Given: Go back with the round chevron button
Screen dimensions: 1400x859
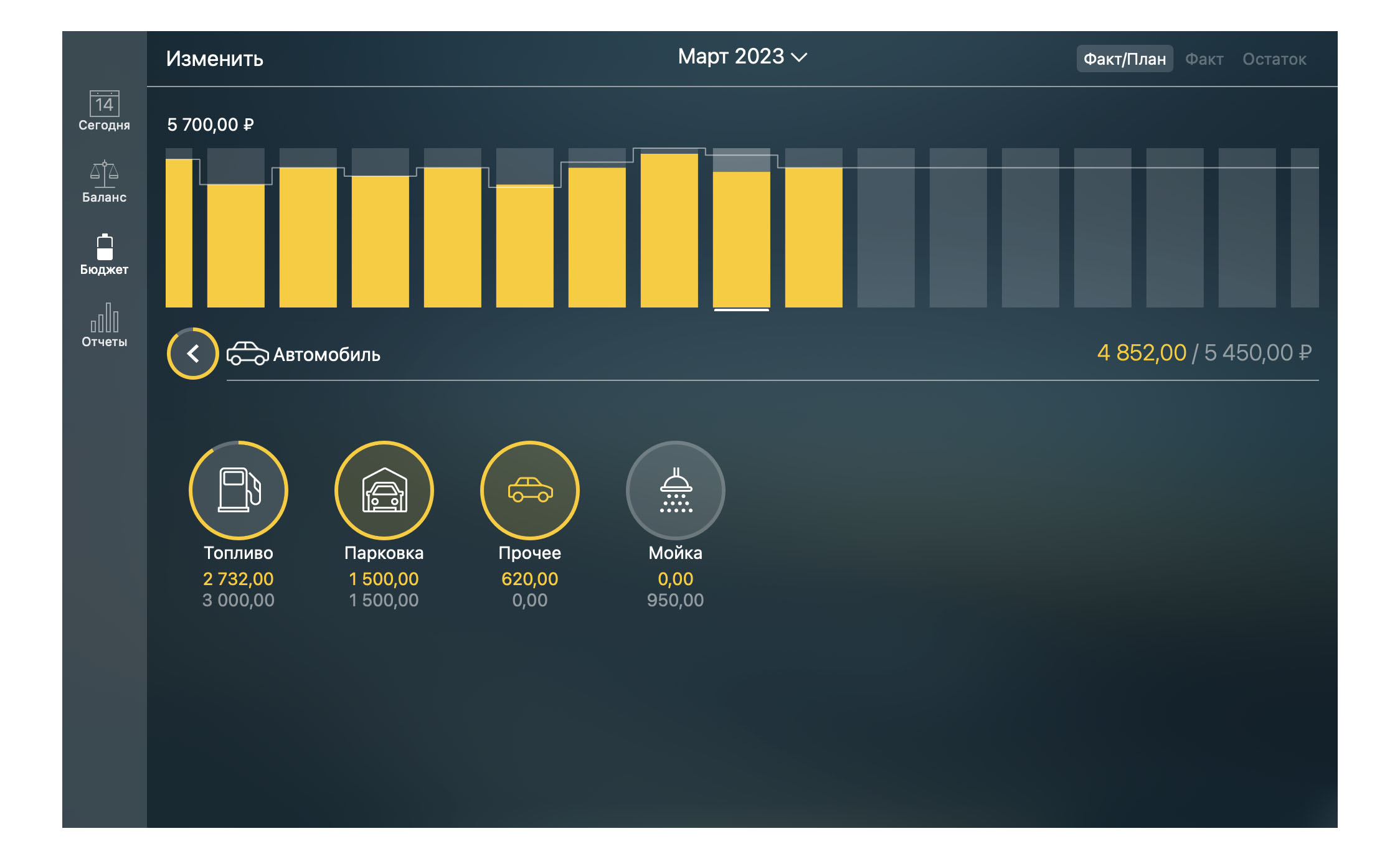Looking at the screenshot, I should [193, 354].
